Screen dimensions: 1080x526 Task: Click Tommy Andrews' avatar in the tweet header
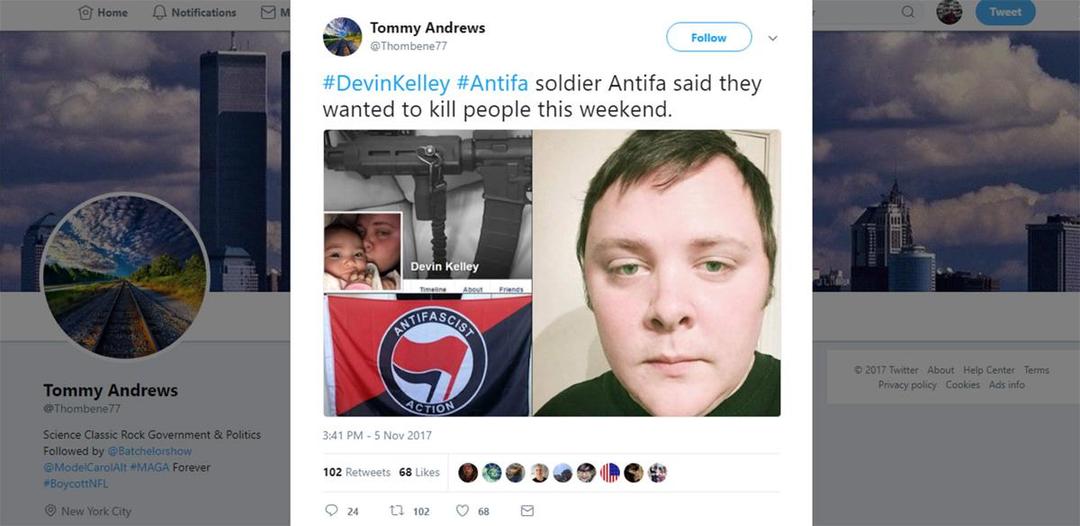tap(342, 36)
